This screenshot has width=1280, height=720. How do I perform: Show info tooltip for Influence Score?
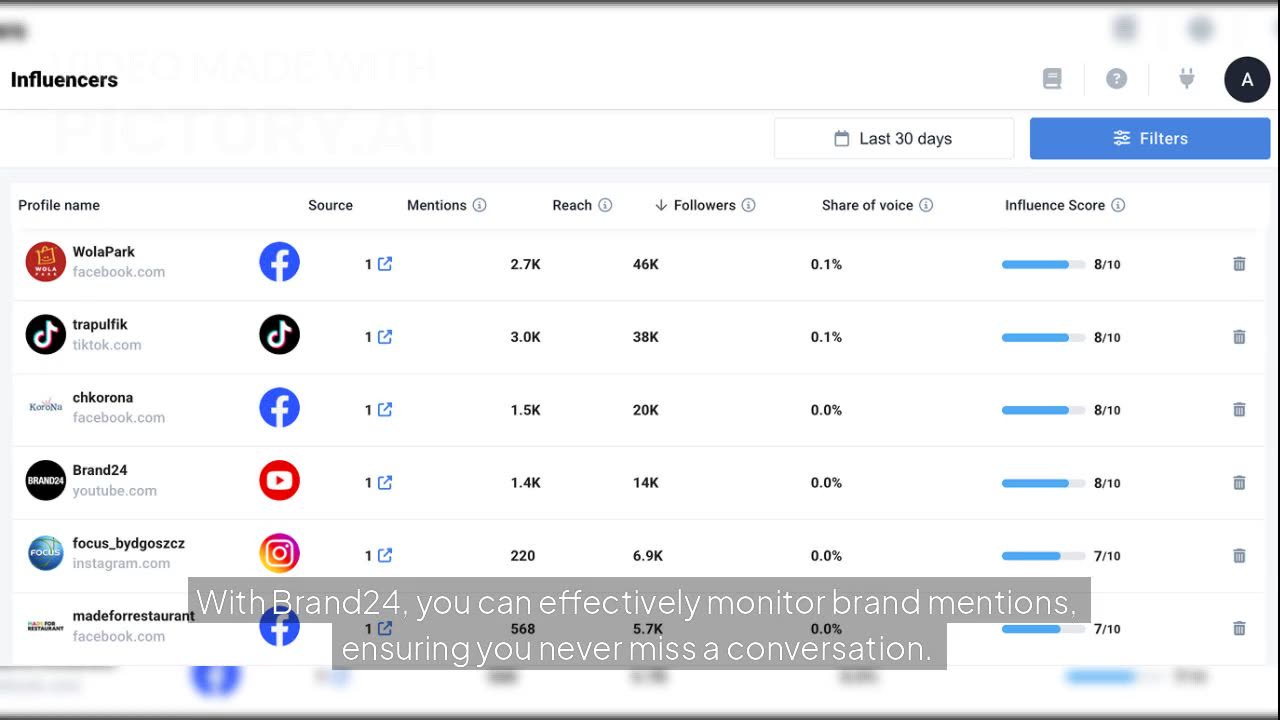coord(1118,205)
